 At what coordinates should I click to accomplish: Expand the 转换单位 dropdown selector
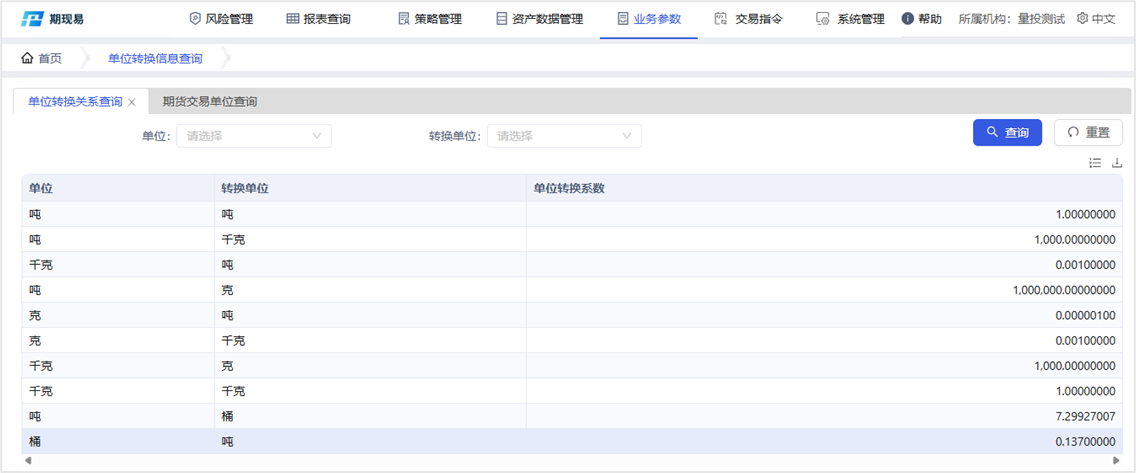[564, 136]
